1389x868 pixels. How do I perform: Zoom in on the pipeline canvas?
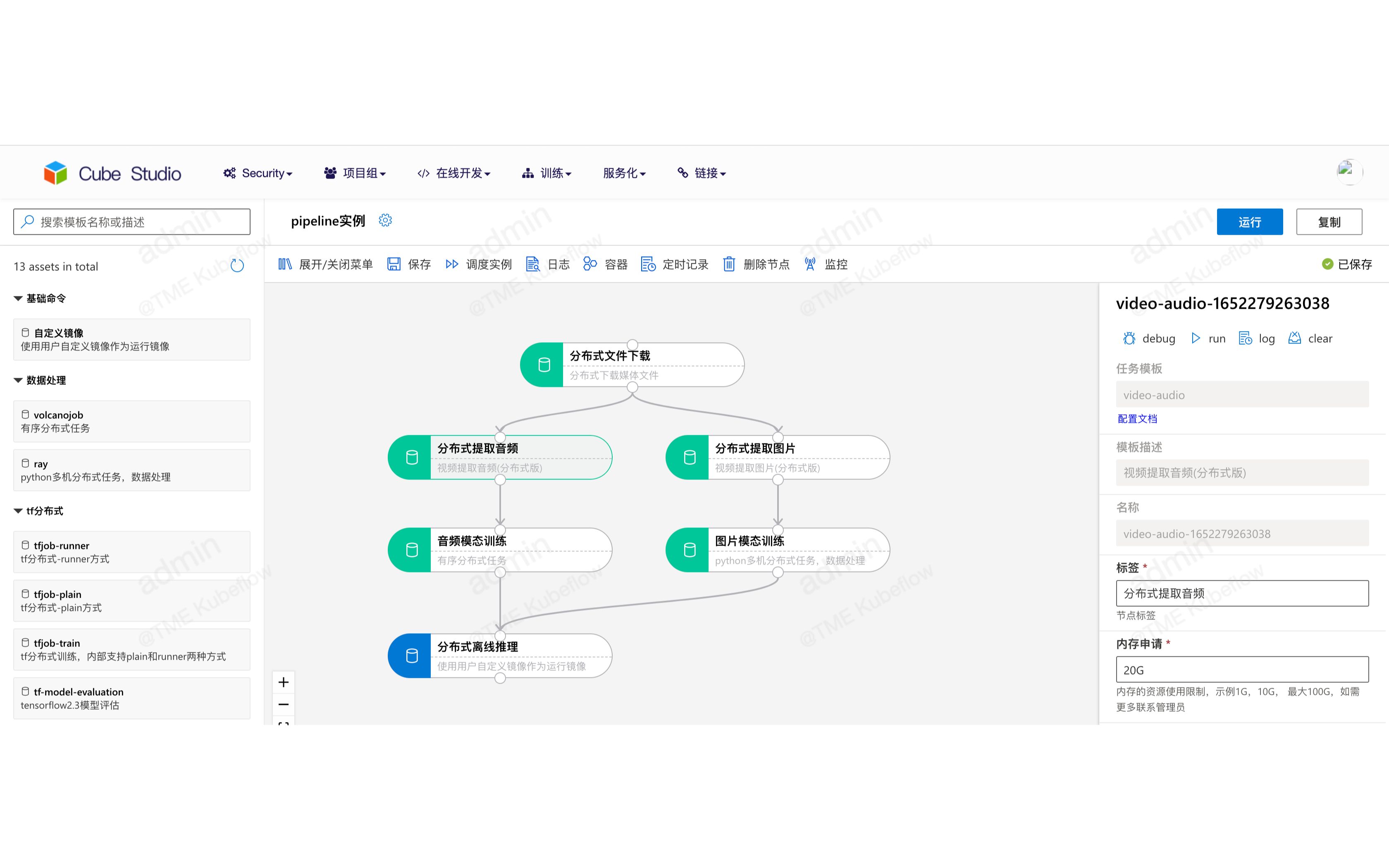coord(284,682)
